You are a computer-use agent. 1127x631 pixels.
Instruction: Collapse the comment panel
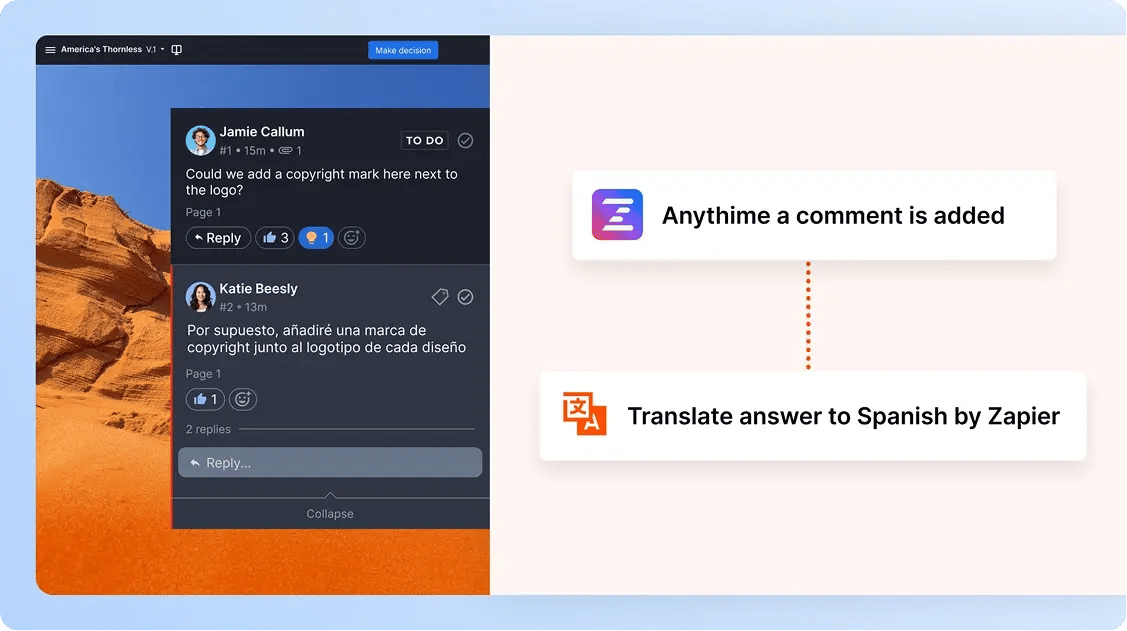(x=329, y=513)
